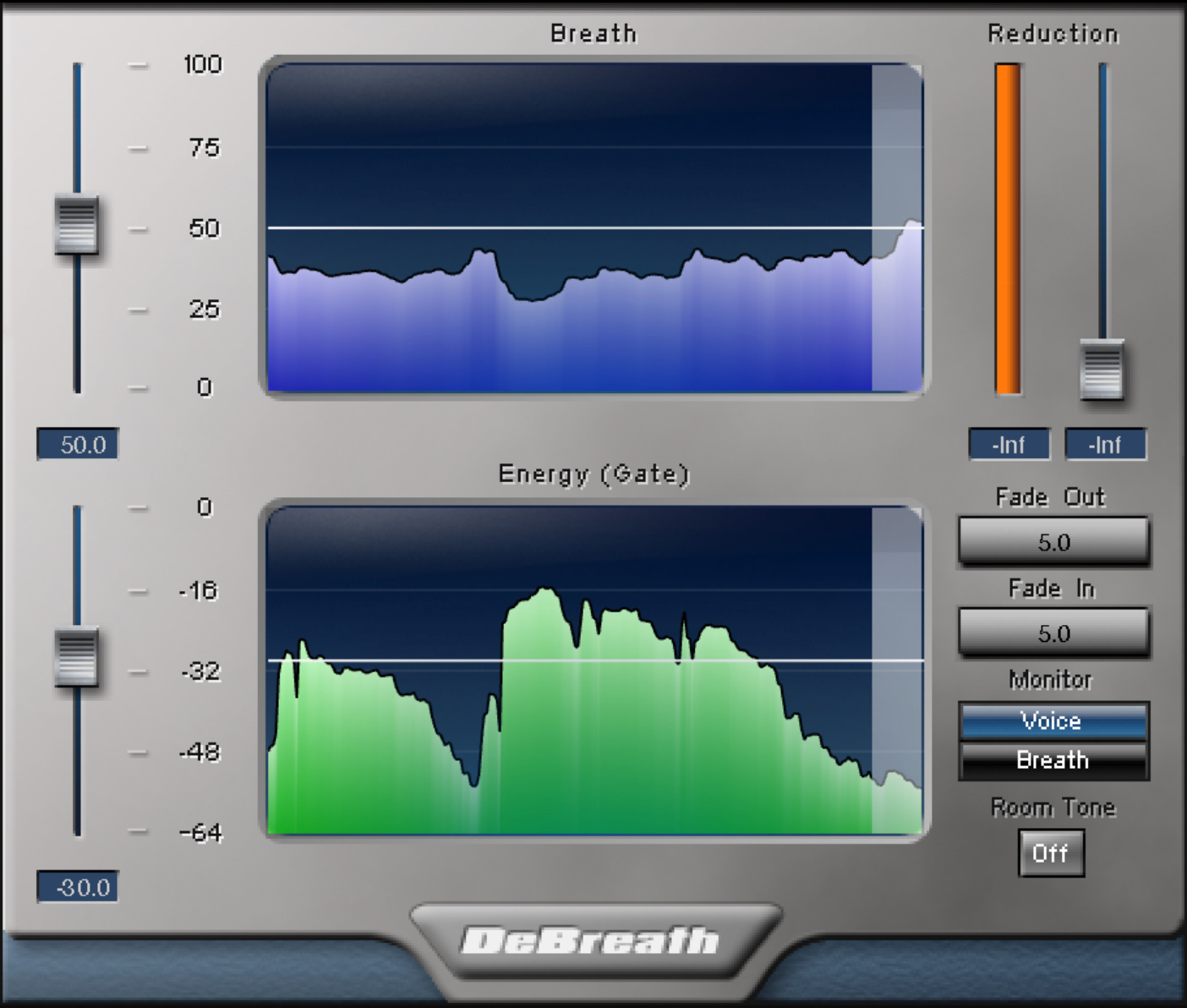Click the Fade In 5.0 value box
Viewport: 1187px width, 1008px height.
1053,633
